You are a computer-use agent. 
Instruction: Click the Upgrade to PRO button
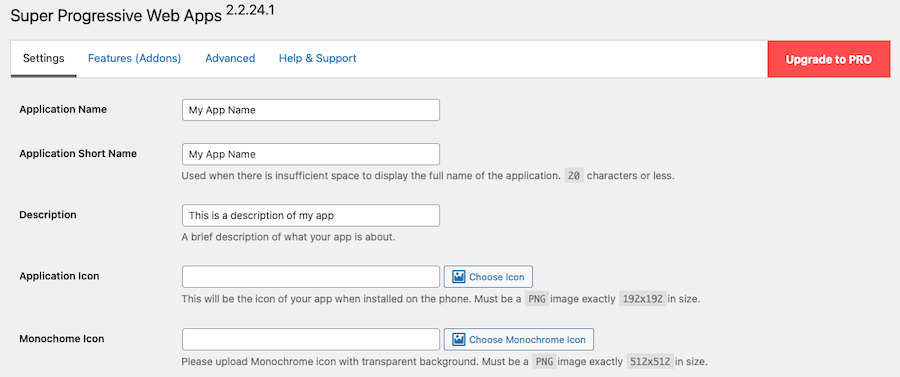coord(829,59)
